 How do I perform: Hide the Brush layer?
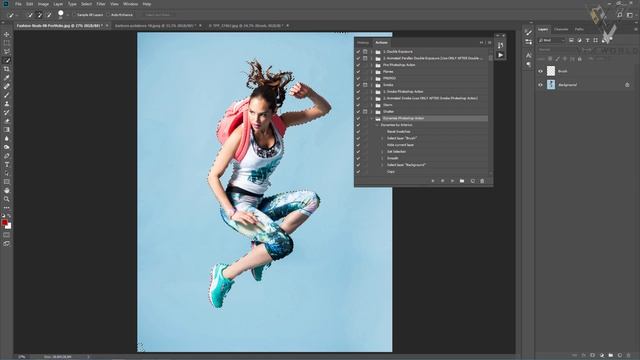(540, 71)
